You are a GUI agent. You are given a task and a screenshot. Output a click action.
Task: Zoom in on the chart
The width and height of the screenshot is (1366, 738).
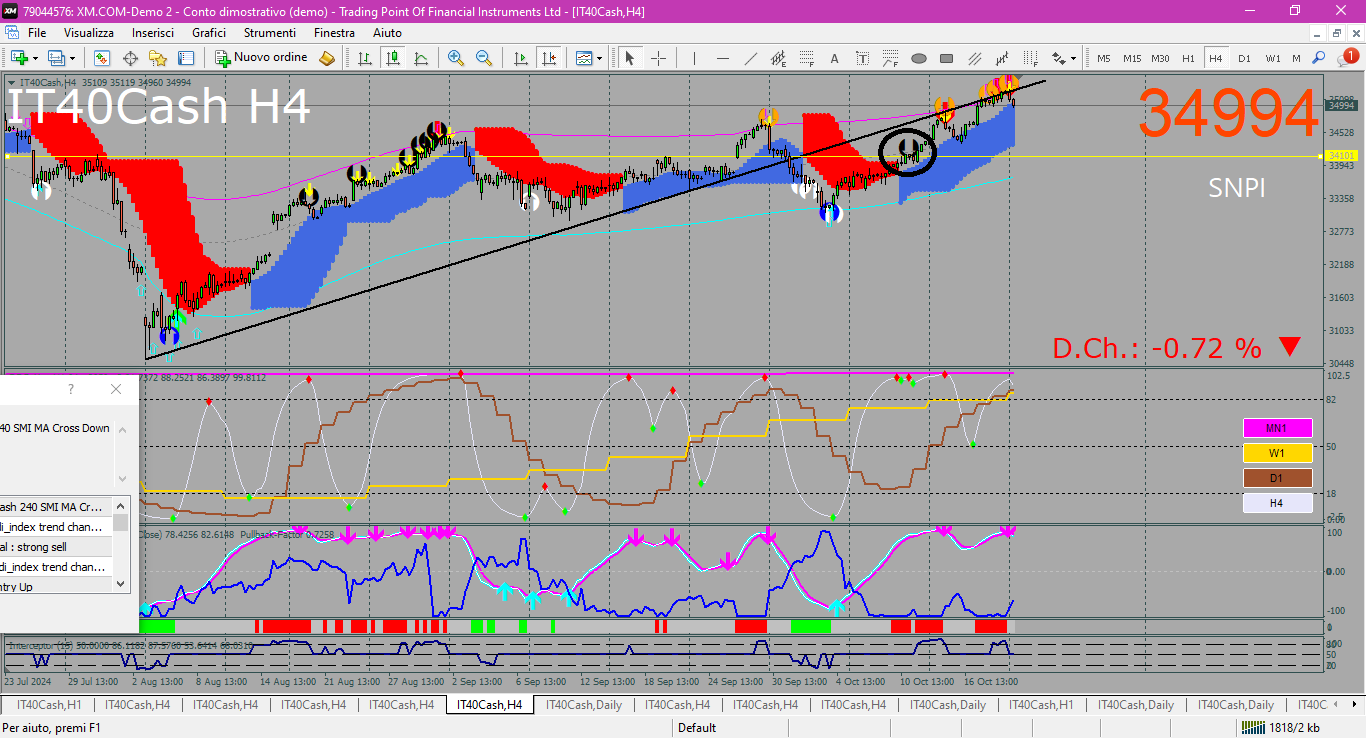click(456, 58)
